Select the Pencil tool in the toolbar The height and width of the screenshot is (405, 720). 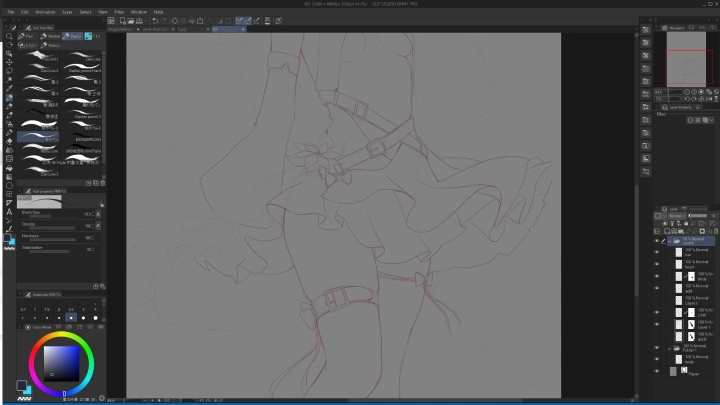(x=9, y=97)
